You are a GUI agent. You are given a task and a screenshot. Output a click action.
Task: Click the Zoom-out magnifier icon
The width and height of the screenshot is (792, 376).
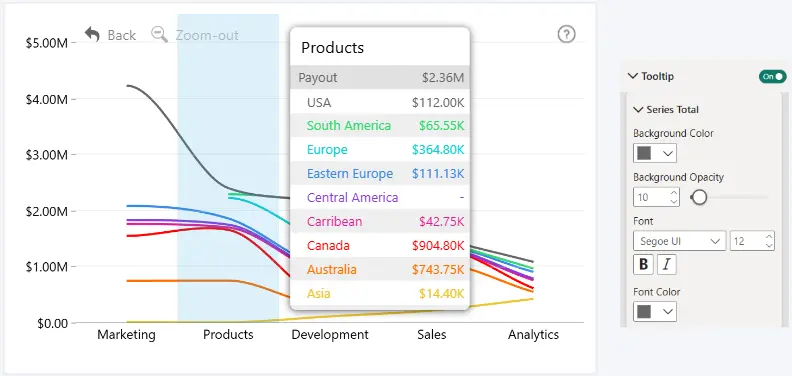[x=160, y=34]
